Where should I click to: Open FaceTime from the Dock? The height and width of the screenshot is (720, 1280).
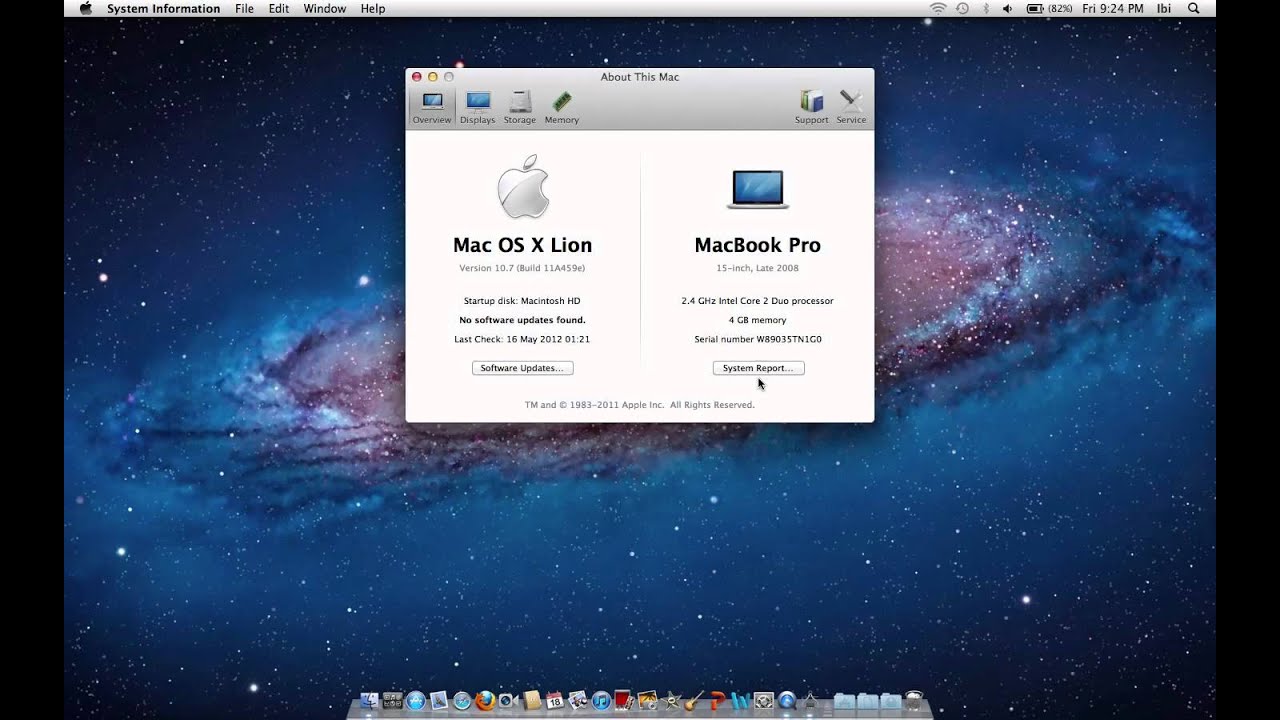point(508,701)
